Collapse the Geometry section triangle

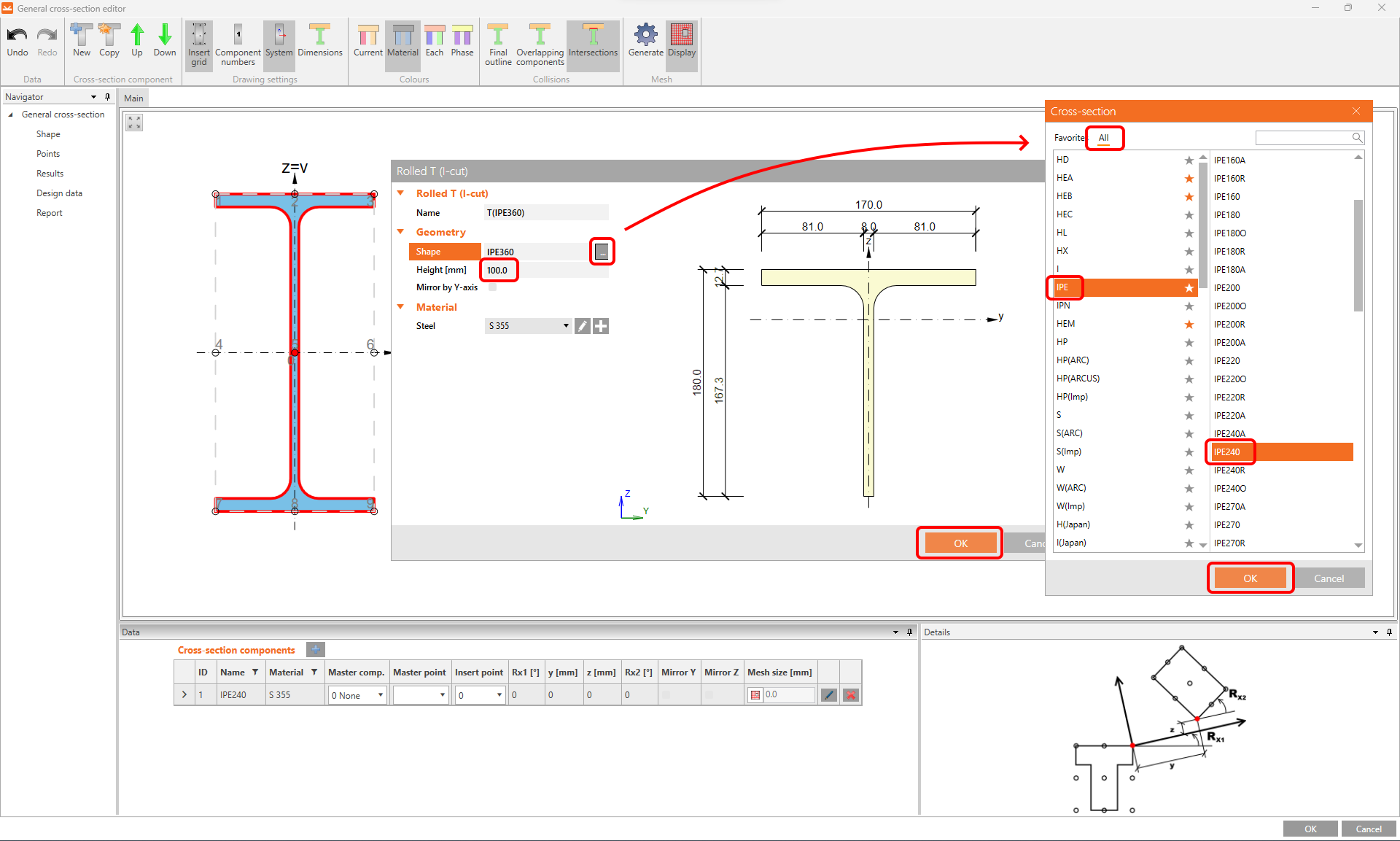[400, 232]
